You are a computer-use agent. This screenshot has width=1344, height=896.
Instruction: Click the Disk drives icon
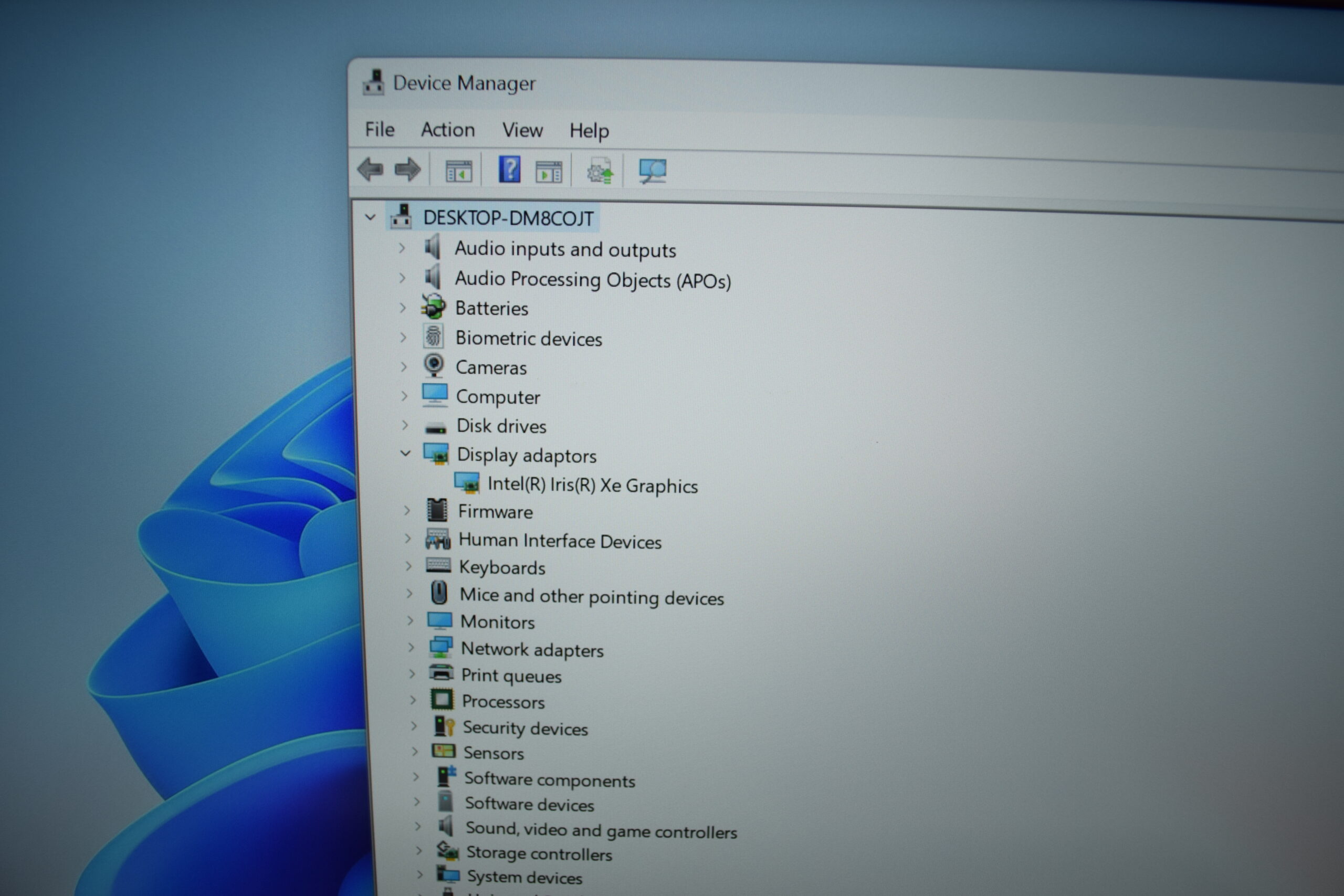click(x=435, y=427)
